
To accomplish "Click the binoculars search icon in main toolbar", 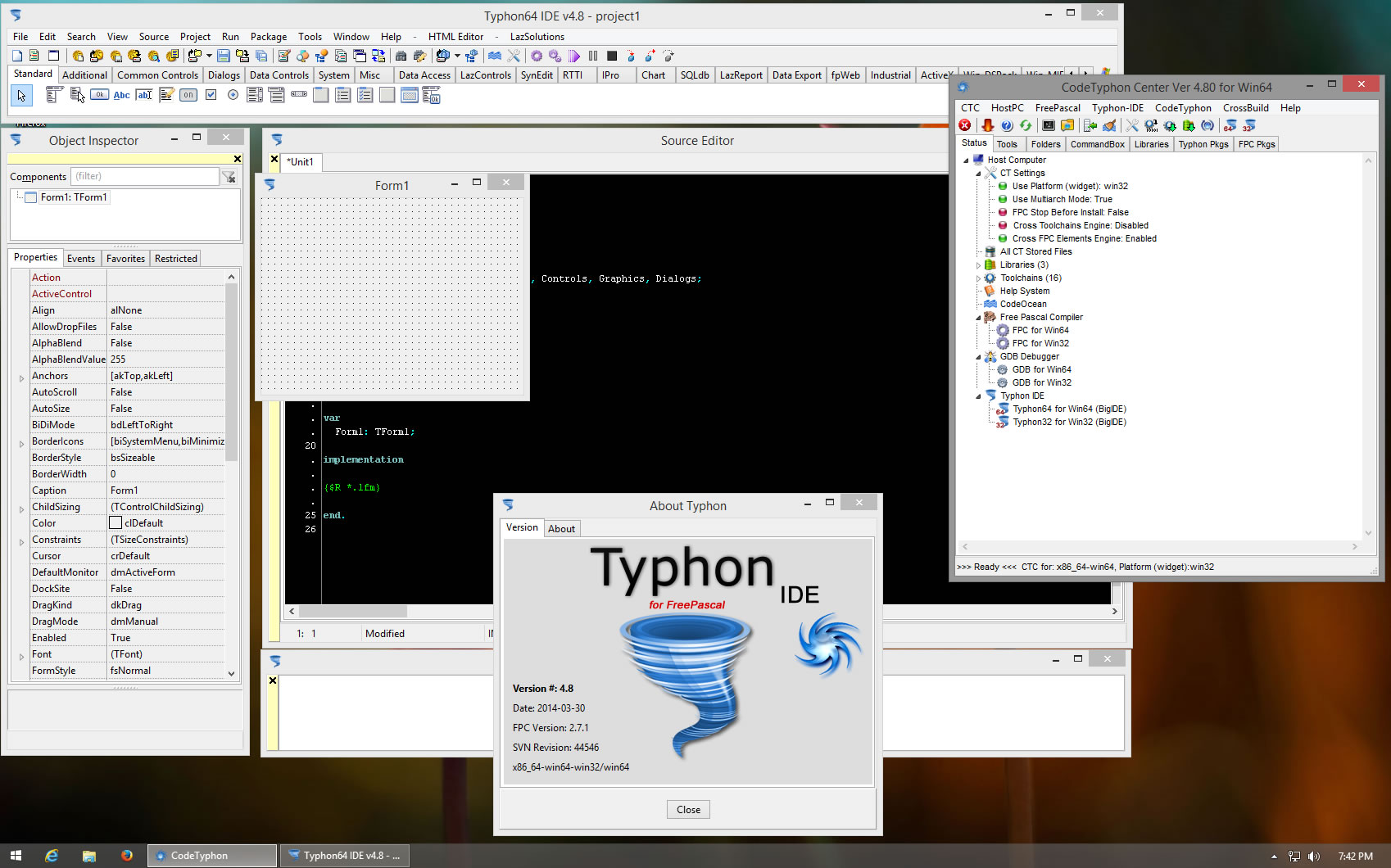I will coord(401,56).
